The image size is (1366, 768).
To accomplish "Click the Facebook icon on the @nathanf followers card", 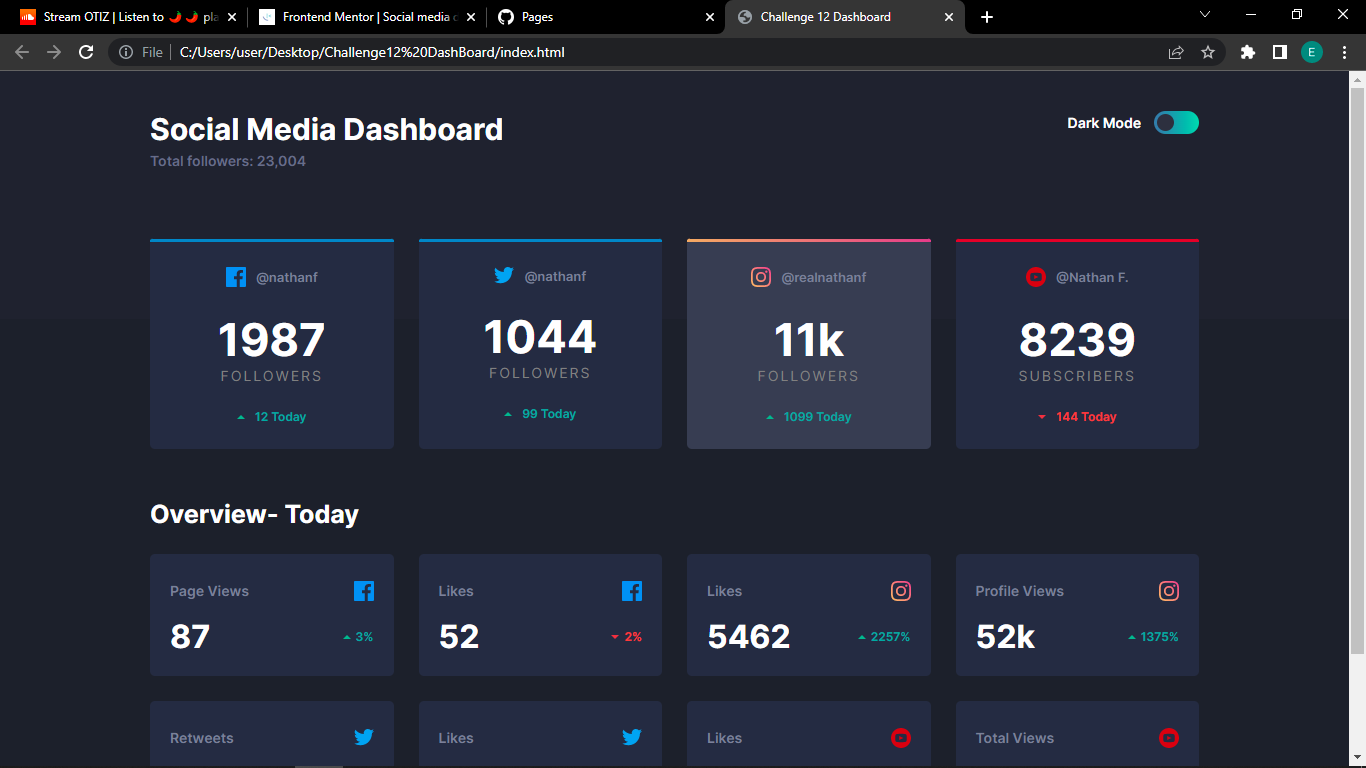I will [236, 277].
